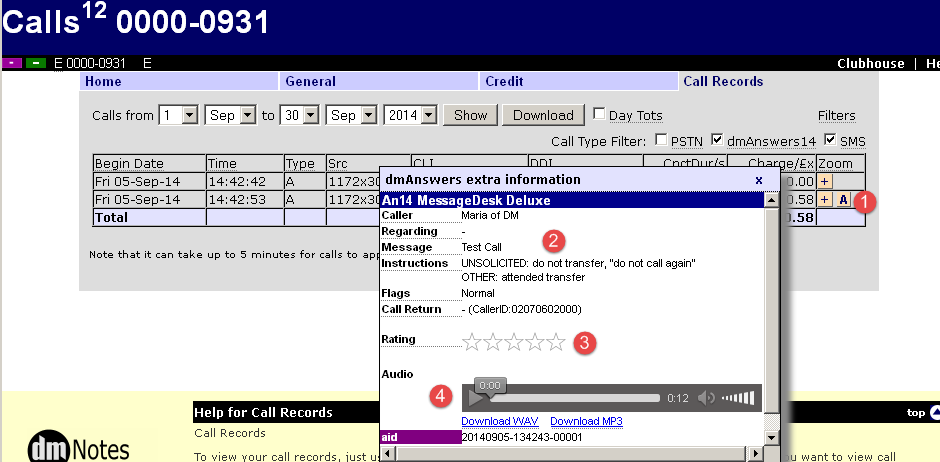Click the top arrow icon in help bar

[934, 412]
